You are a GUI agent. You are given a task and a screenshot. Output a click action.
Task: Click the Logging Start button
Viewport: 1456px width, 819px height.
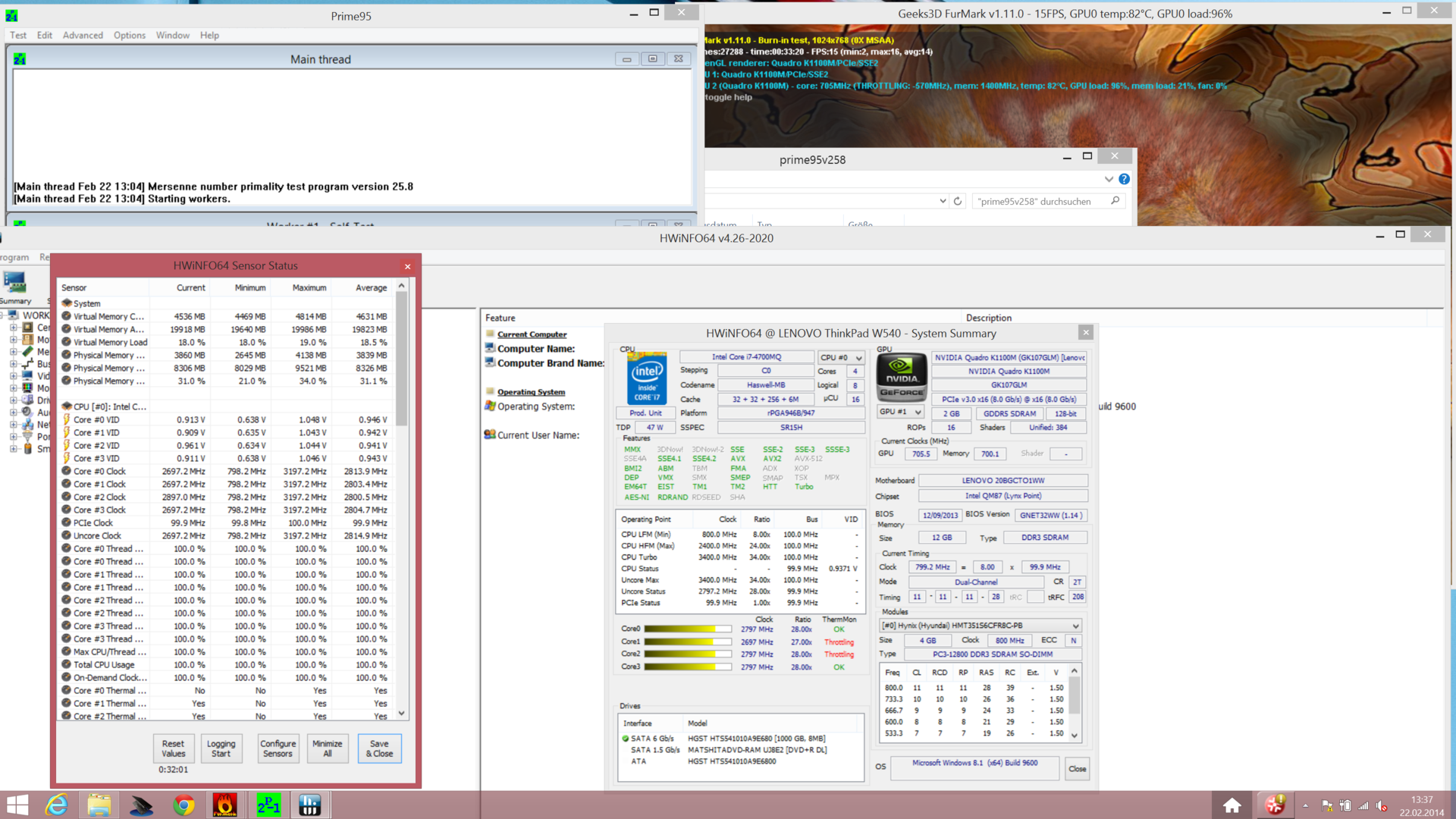coord(221,748)
